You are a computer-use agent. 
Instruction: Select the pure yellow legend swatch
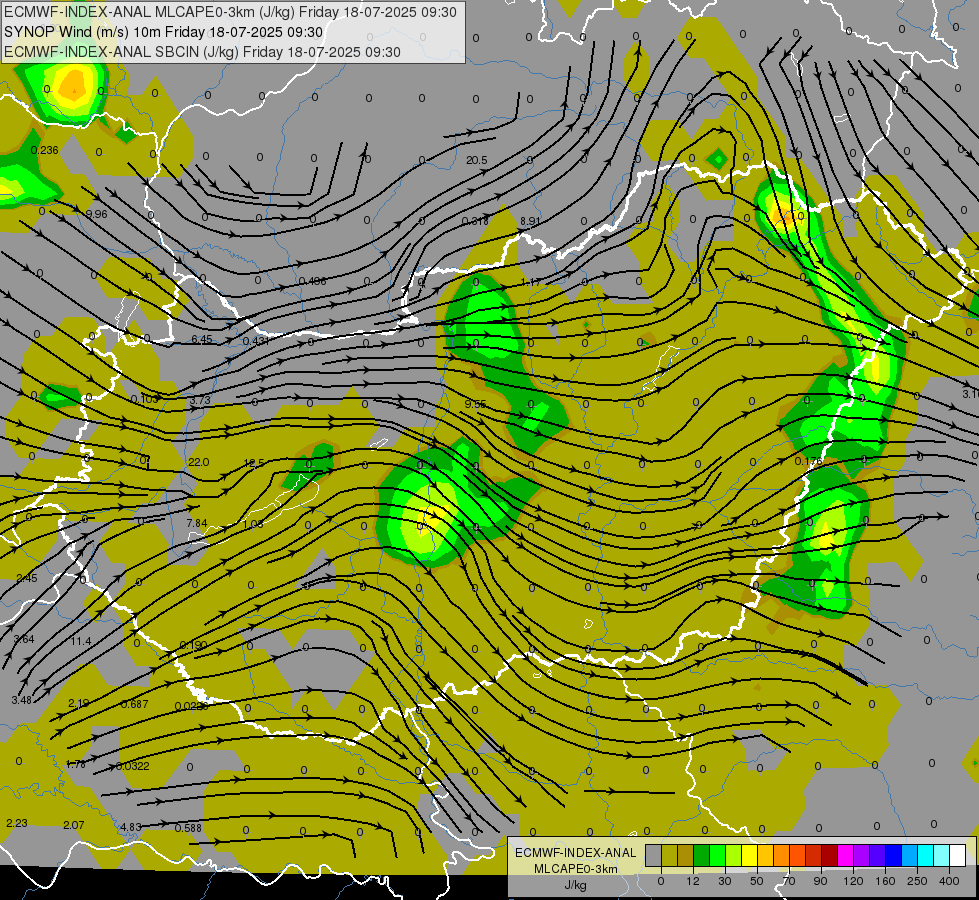750,855
